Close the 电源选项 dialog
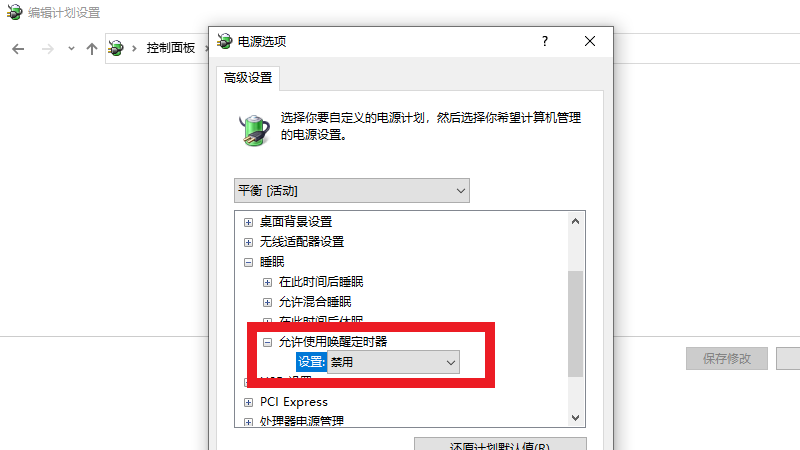The image size is (800, 450). 590,41
